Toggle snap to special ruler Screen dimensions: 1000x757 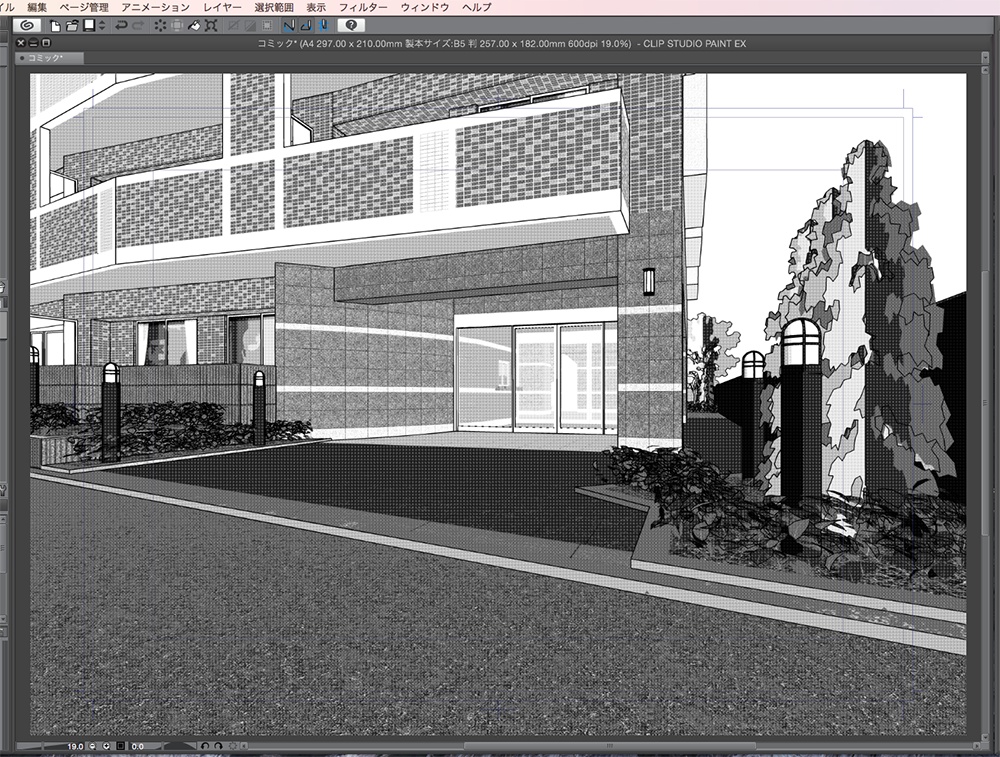(305, 27)
